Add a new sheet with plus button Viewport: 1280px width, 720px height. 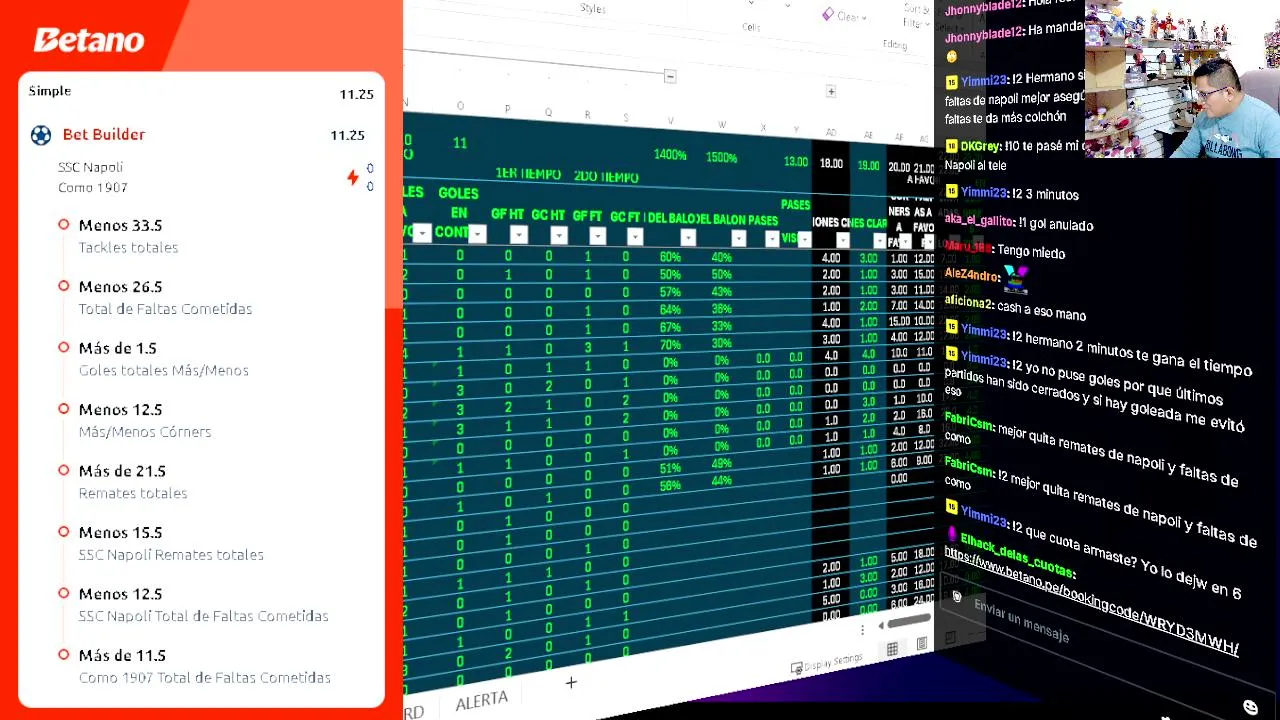click(x=571, y=683)
